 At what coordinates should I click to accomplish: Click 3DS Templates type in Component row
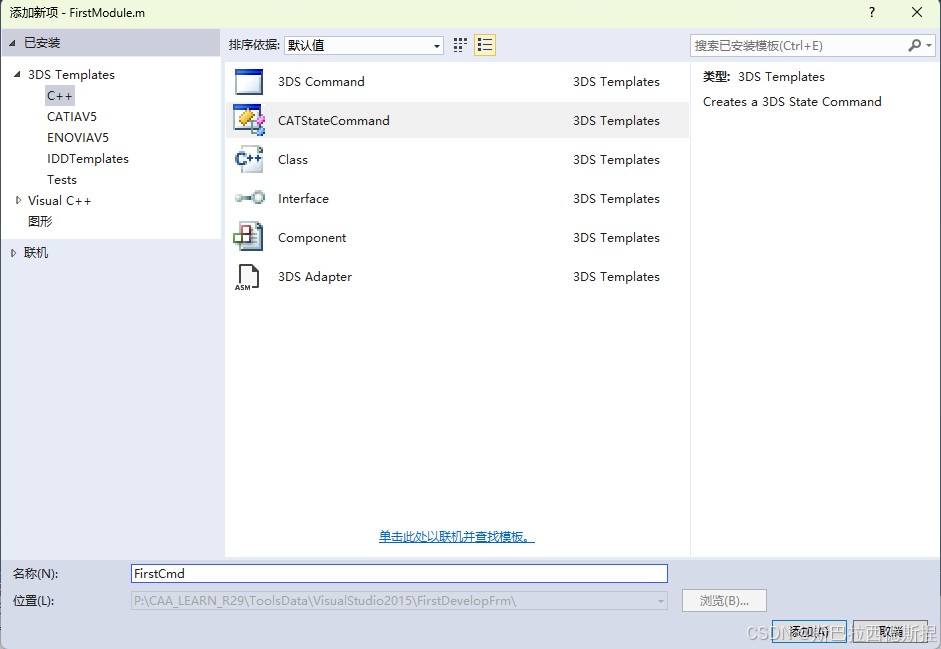[616, 238]
